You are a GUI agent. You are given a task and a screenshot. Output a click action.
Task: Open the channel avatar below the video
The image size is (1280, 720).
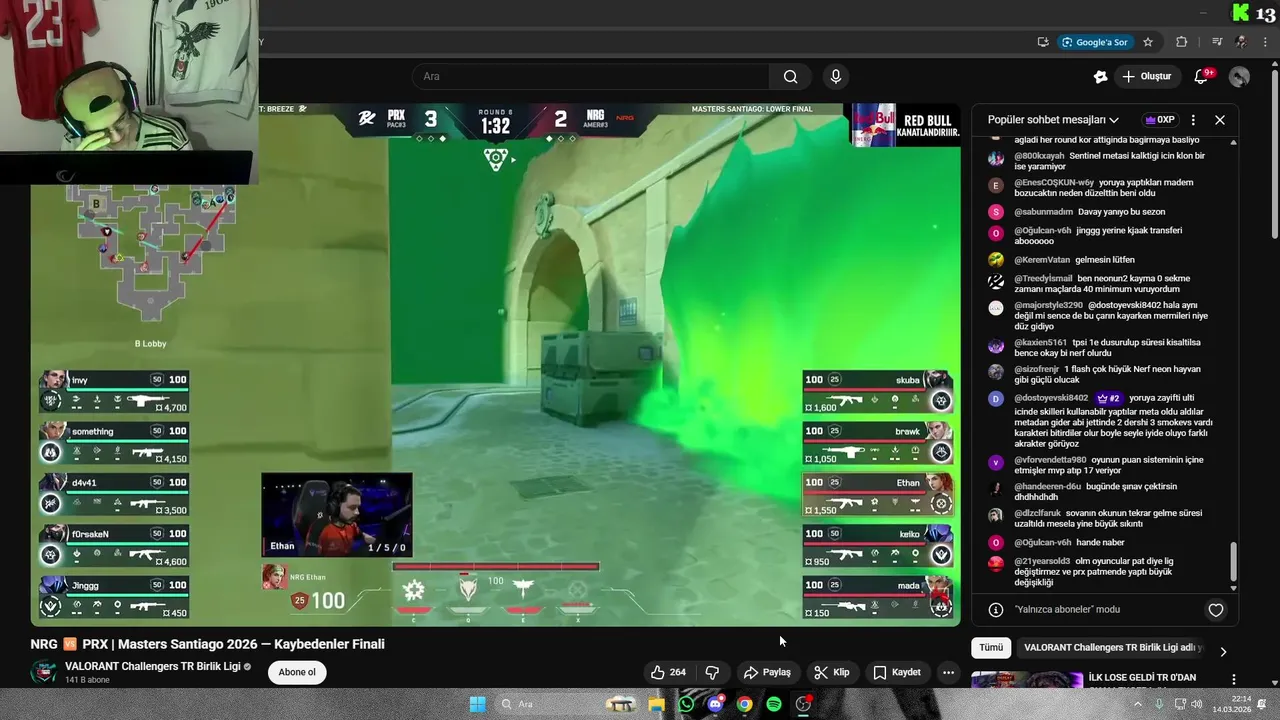pos(43,672)
